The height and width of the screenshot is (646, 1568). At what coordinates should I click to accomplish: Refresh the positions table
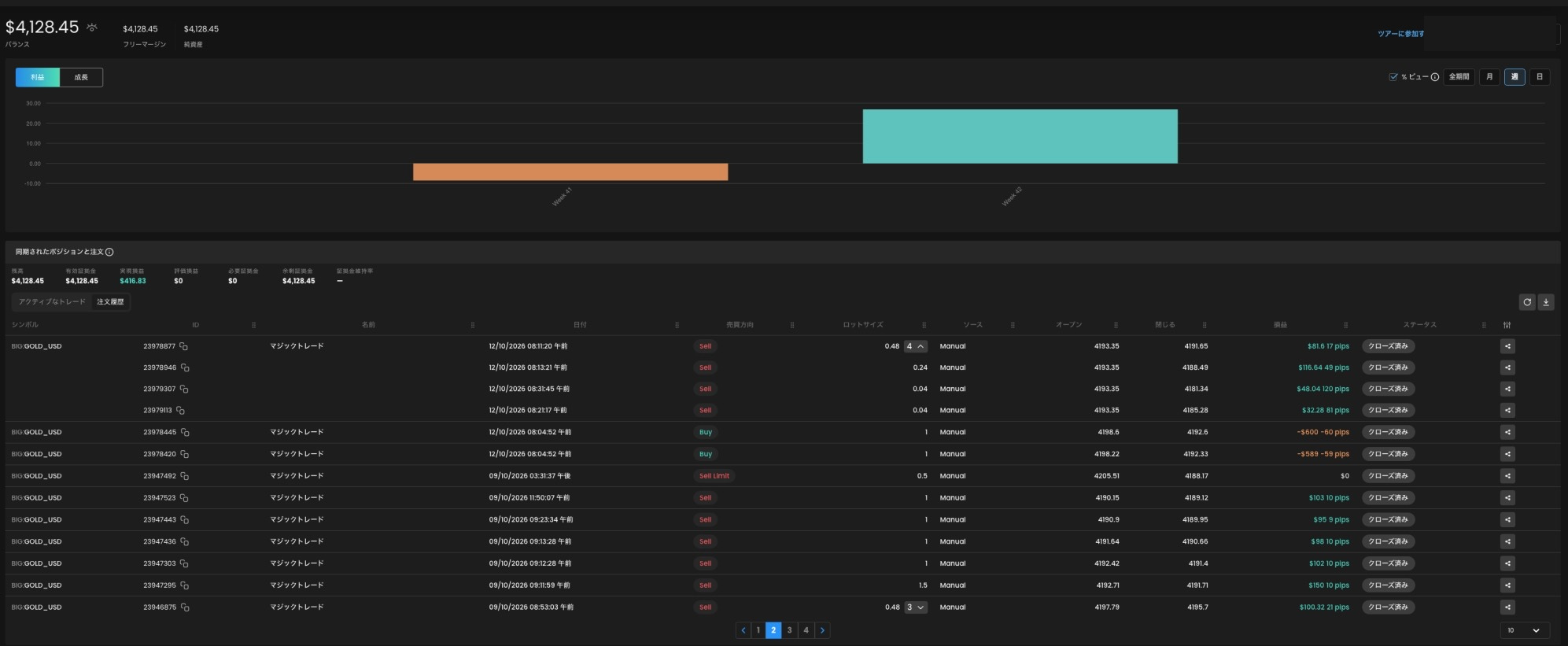[x=1527, y=302]
